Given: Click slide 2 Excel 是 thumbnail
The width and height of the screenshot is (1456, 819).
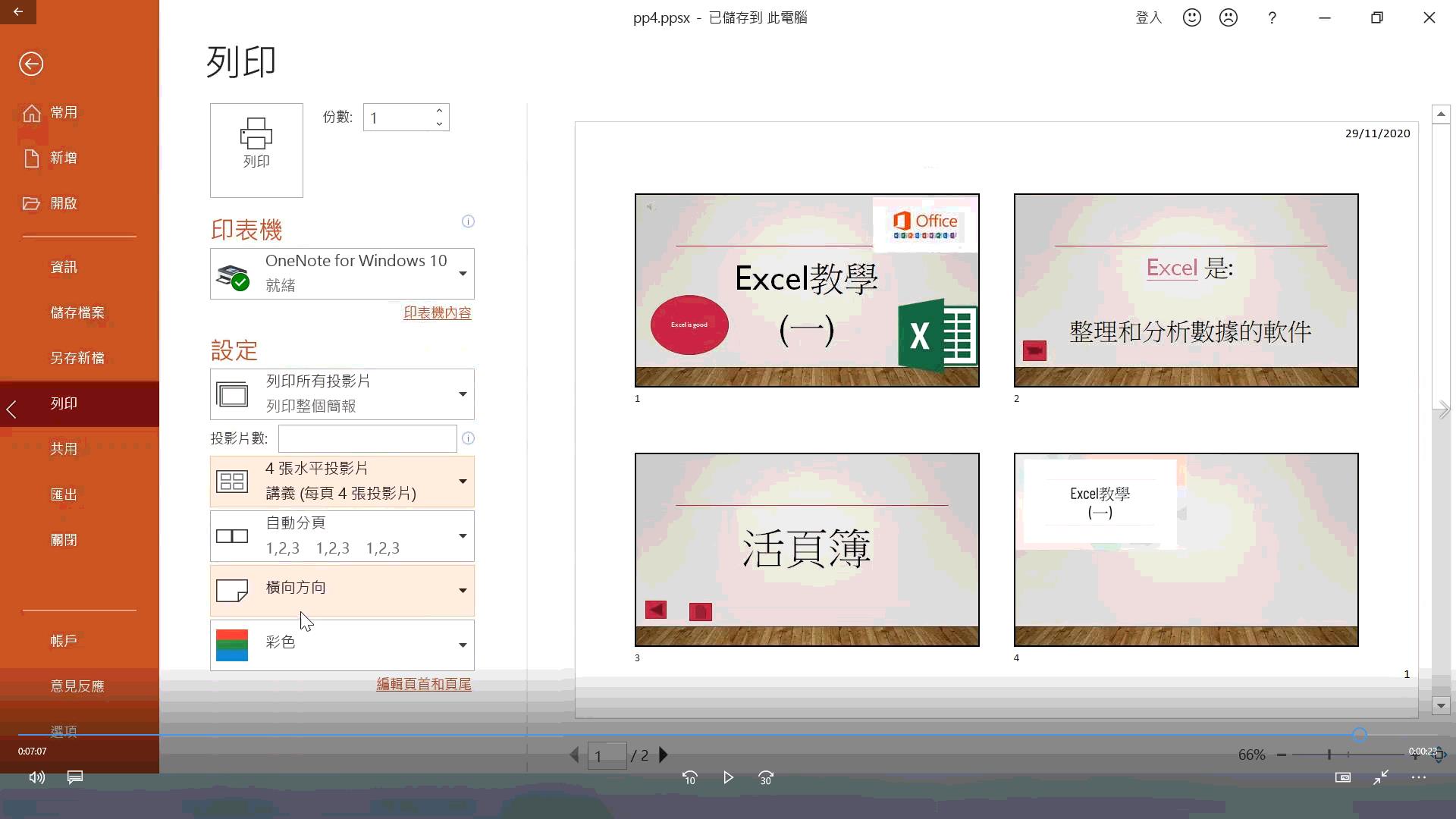Looking at the screenshot, I should click(1186, 290).
